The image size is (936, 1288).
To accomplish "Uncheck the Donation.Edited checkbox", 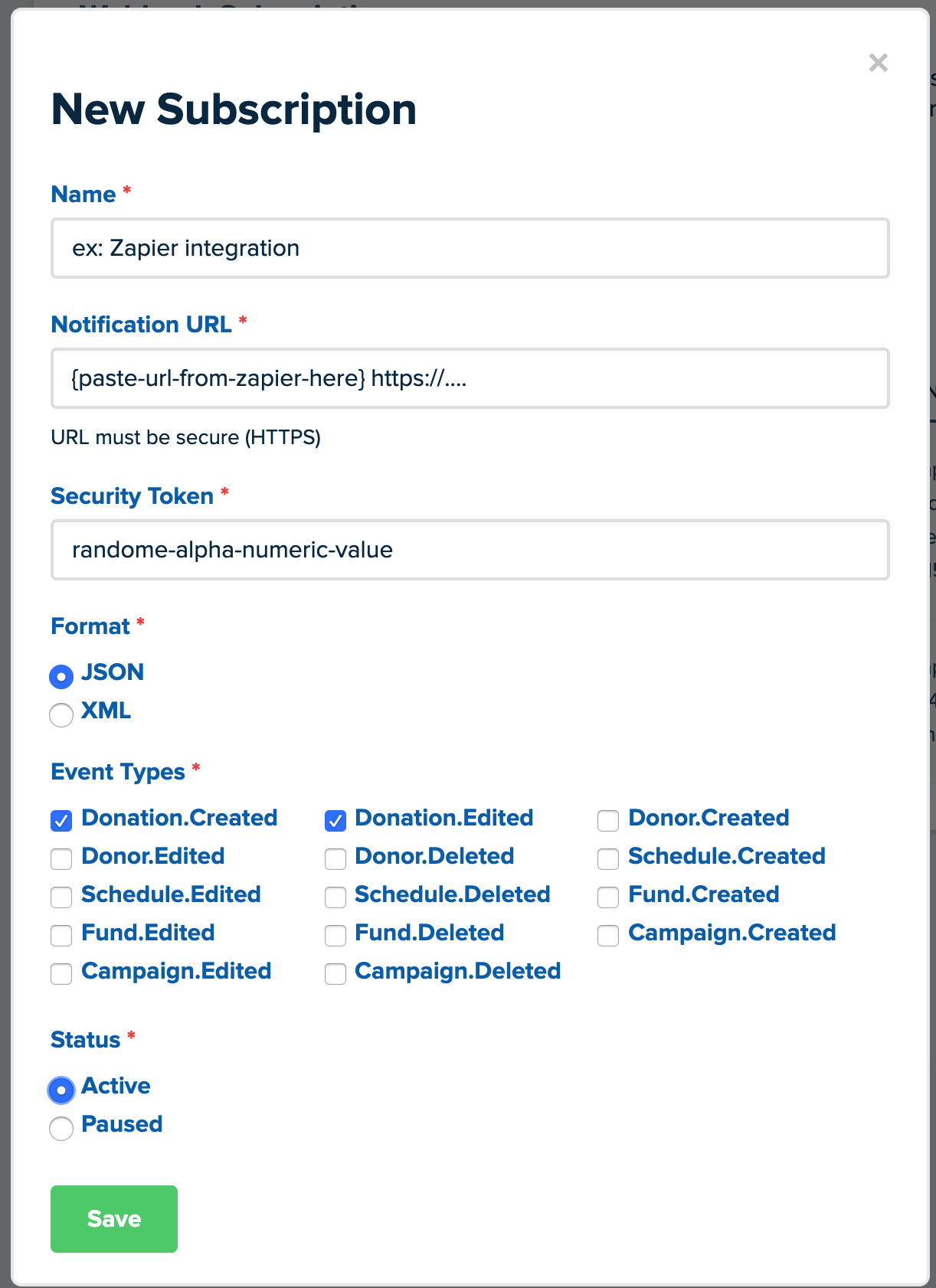I will coord(335,820).
